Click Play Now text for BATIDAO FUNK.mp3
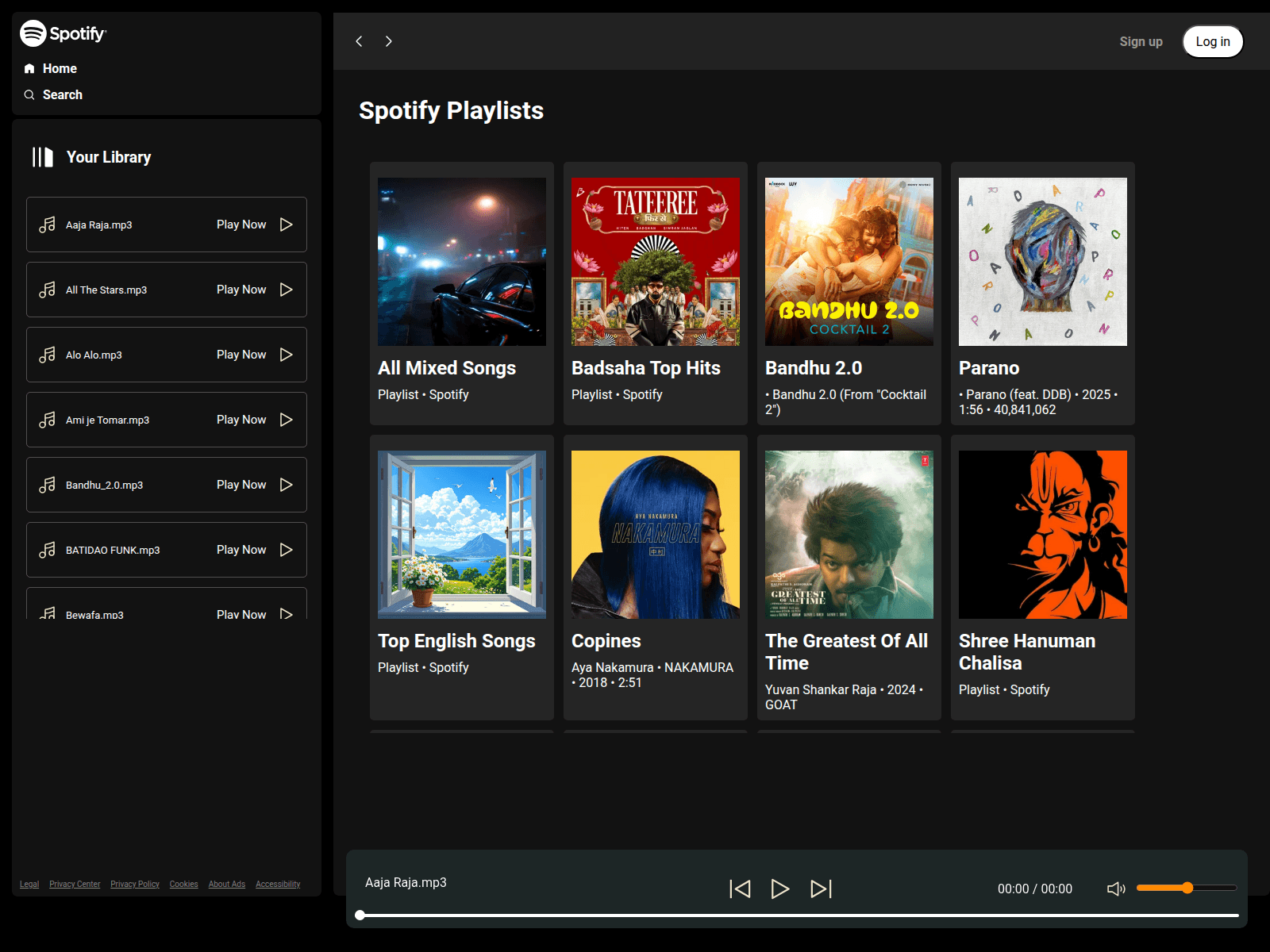The height and width of the screenshot is (952, 1270). 241,550
